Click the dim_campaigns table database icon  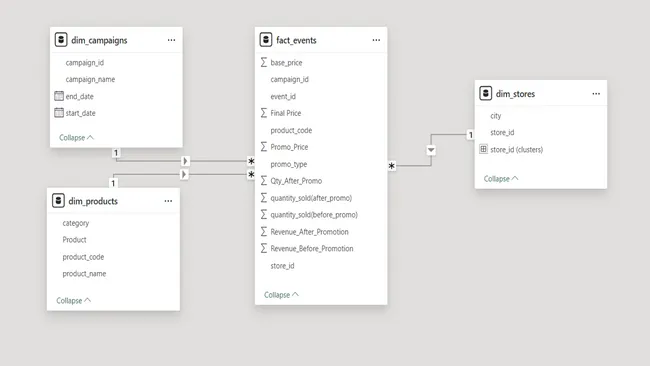61,40
